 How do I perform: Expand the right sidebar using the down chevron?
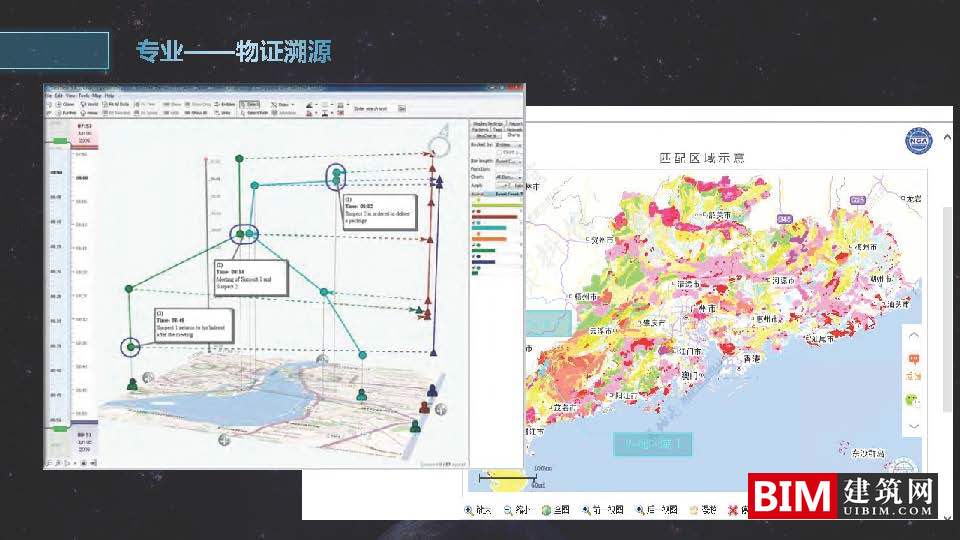click(x=913, y=425)
